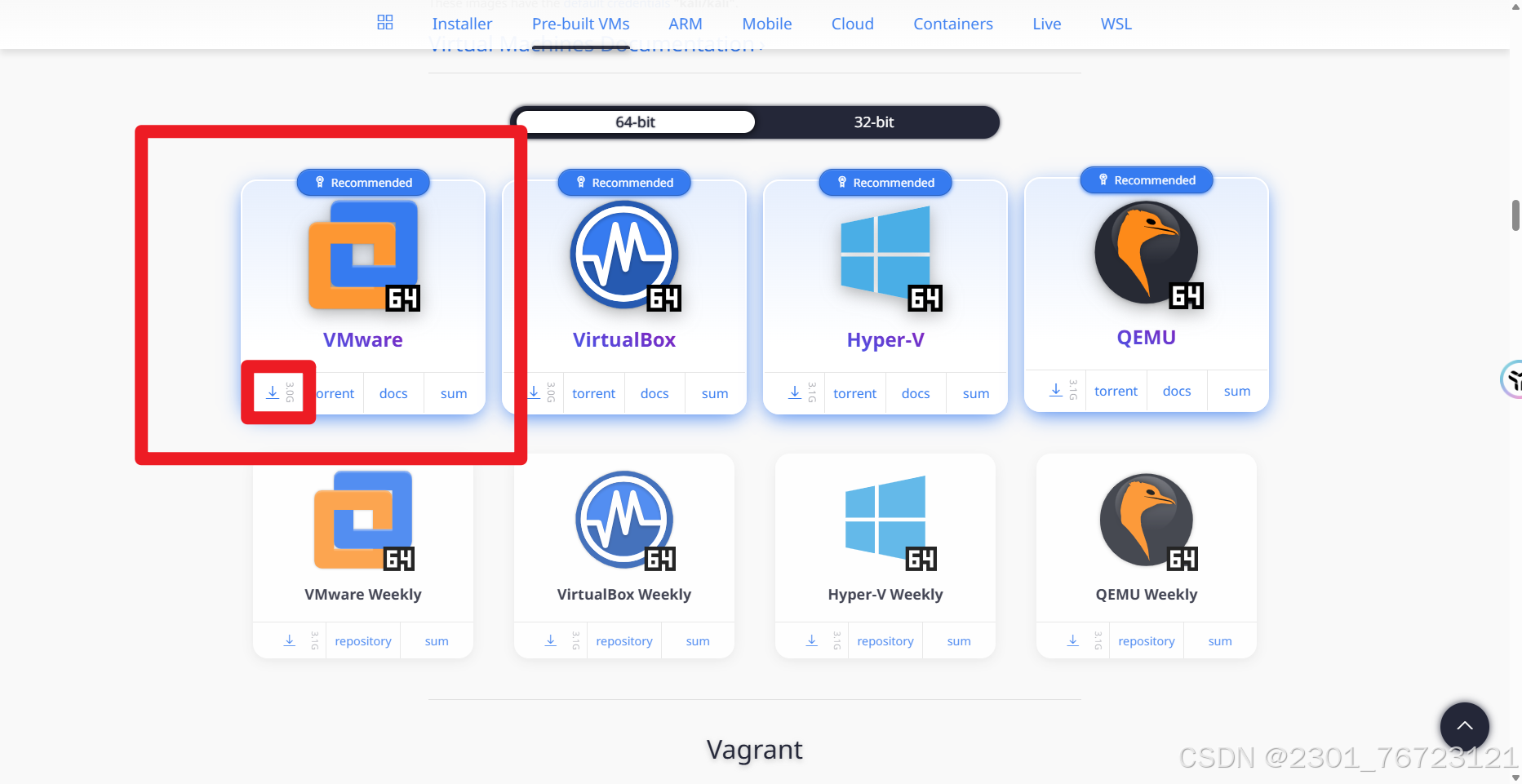Viewport: 1522px width, 784px height.
Task: Click the page vertical scrollbar thumb
Action: [x=1515, y=215]
